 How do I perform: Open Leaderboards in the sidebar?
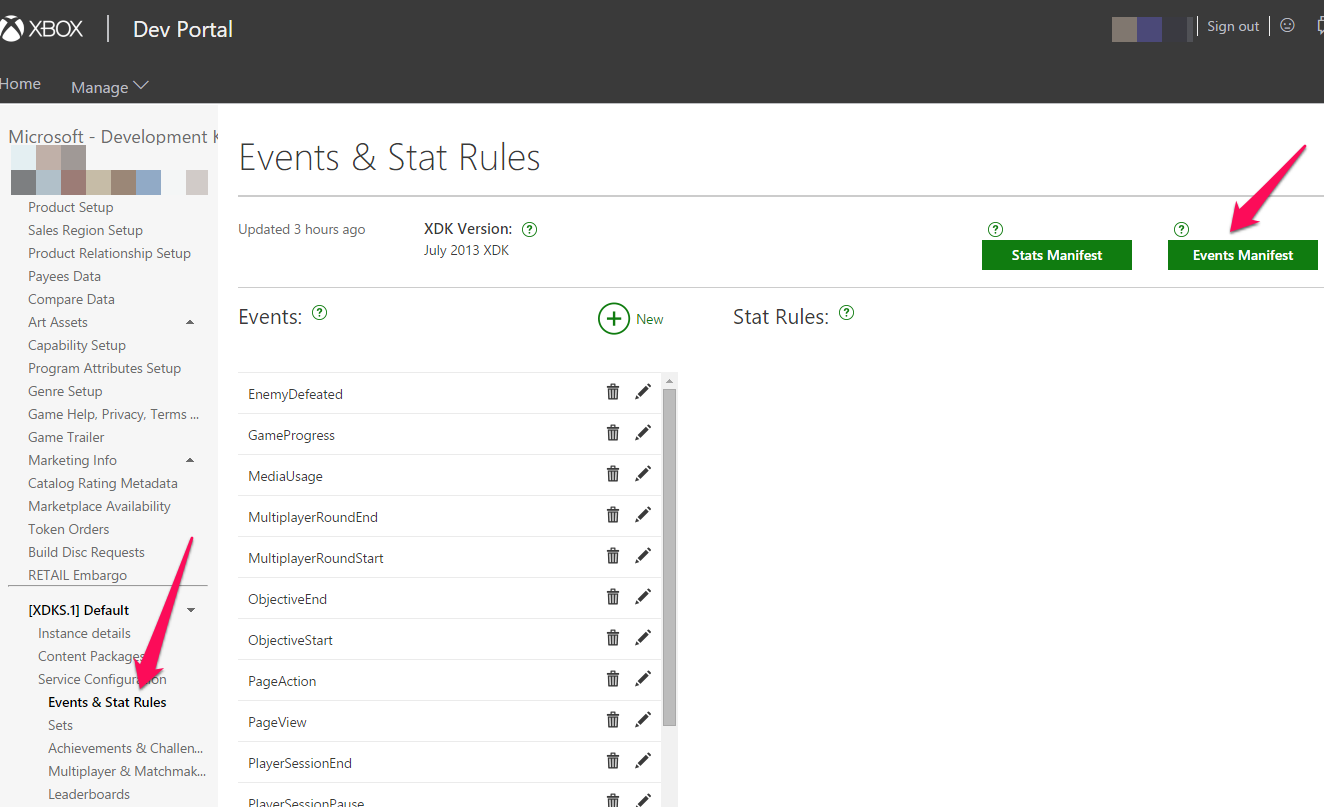89,794
